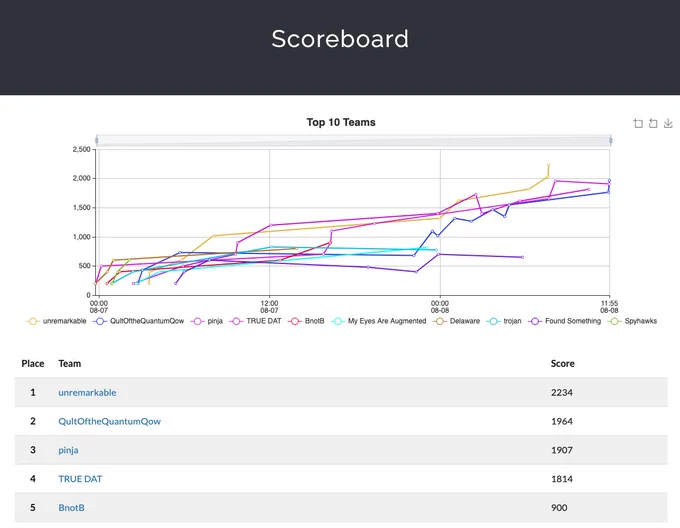Image resolution: width=680 pixels, height=528 pixels.
Task: Click place number 2 in the table
Action: click(33, 421)
